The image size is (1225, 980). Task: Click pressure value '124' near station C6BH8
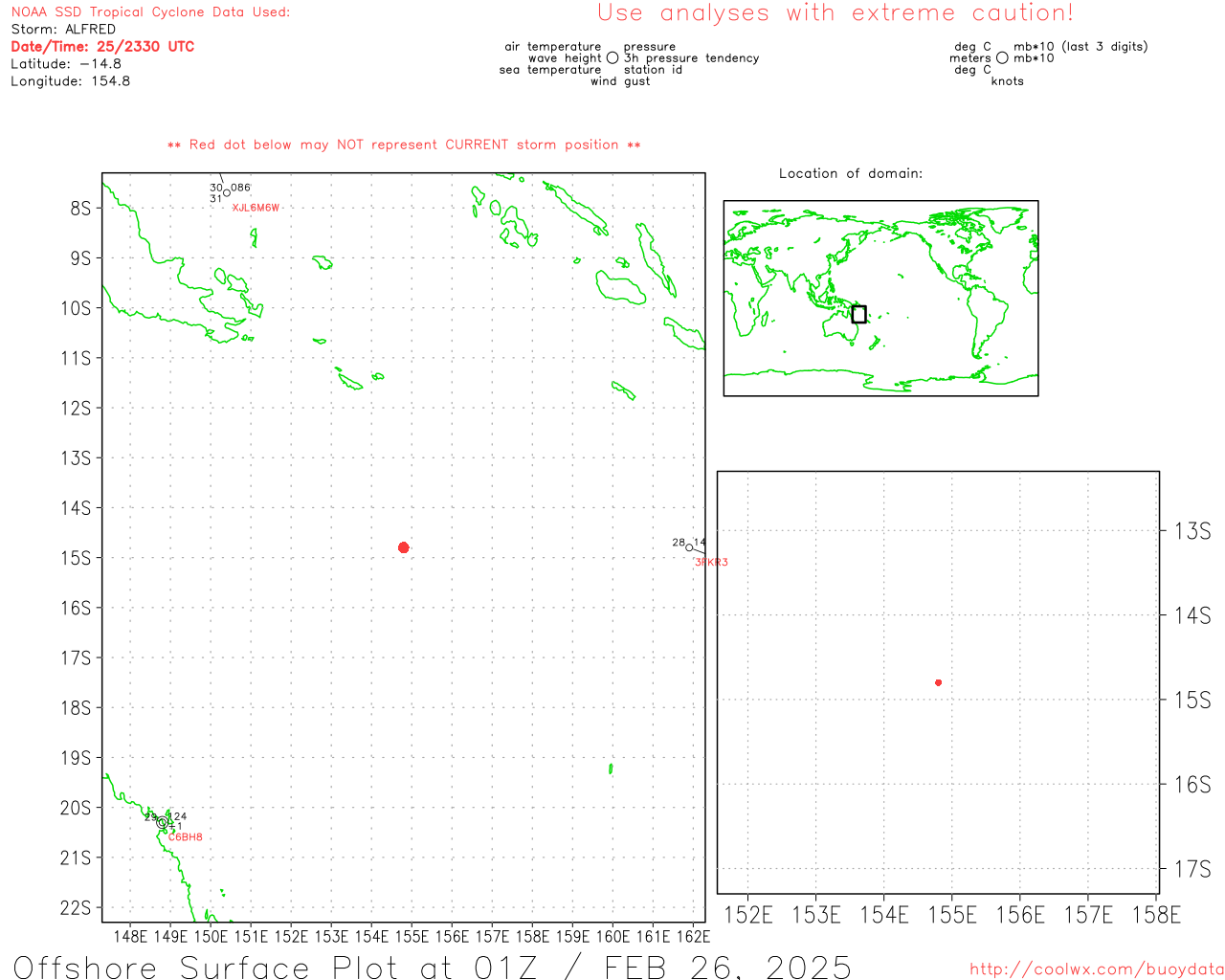177,817
